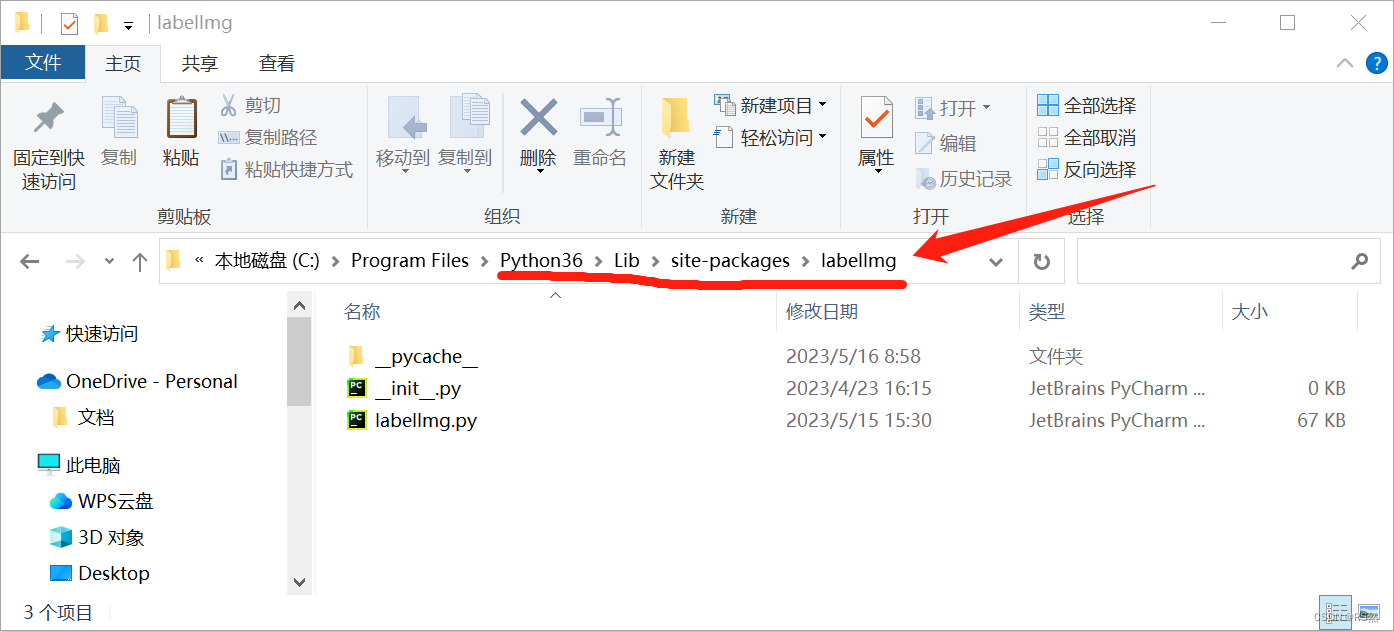Click 全部取消 to deselect all
1394x632 pixels.
pos(1087,137)
